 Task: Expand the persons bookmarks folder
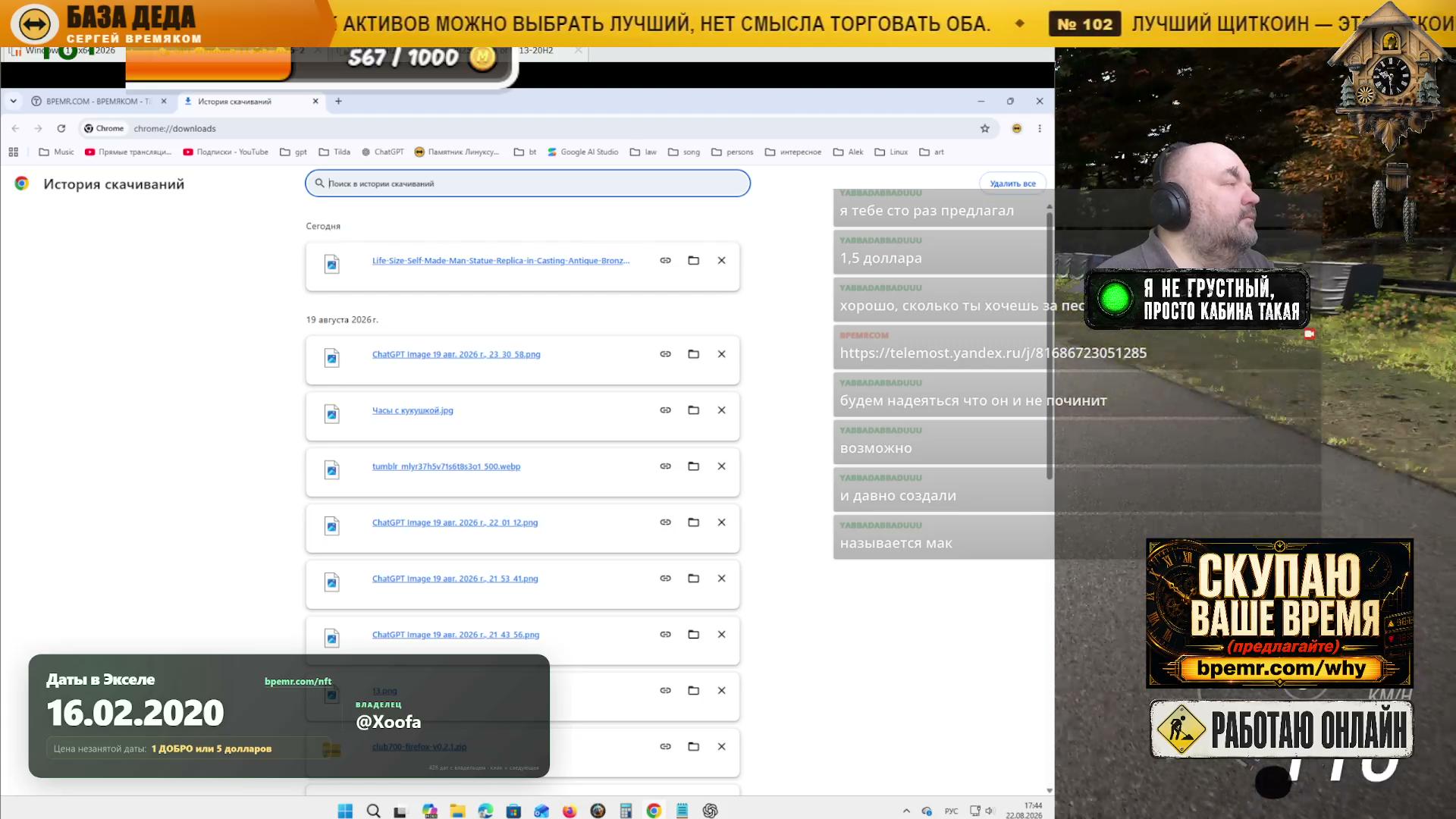pyautogui.click(x=732, y=152)
